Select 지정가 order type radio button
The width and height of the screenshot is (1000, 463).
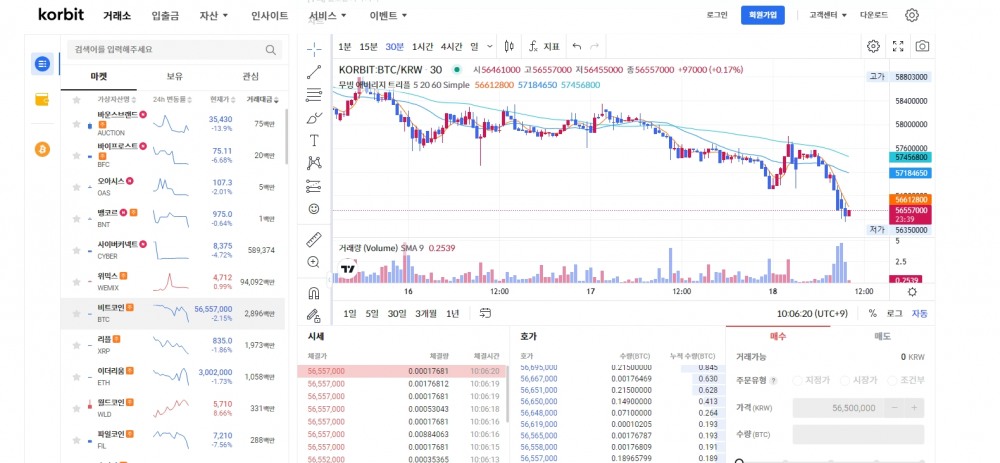point(798,379)
